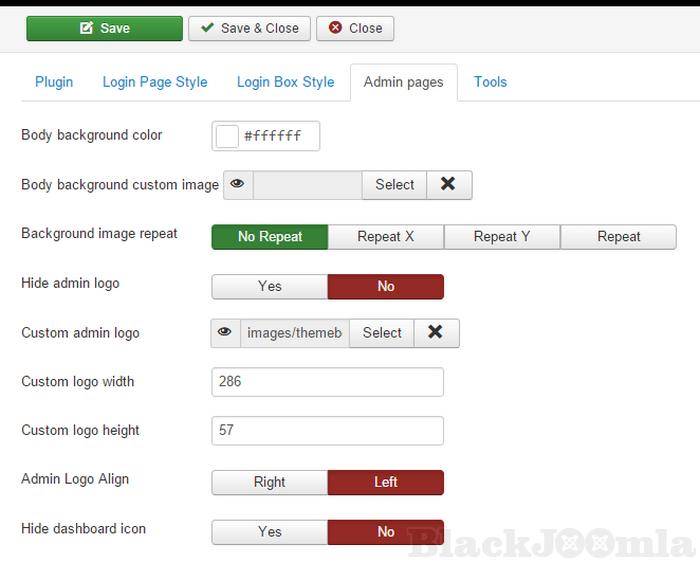Open the Login Page Style tab
Screen dimensions: 700x563
155,82
